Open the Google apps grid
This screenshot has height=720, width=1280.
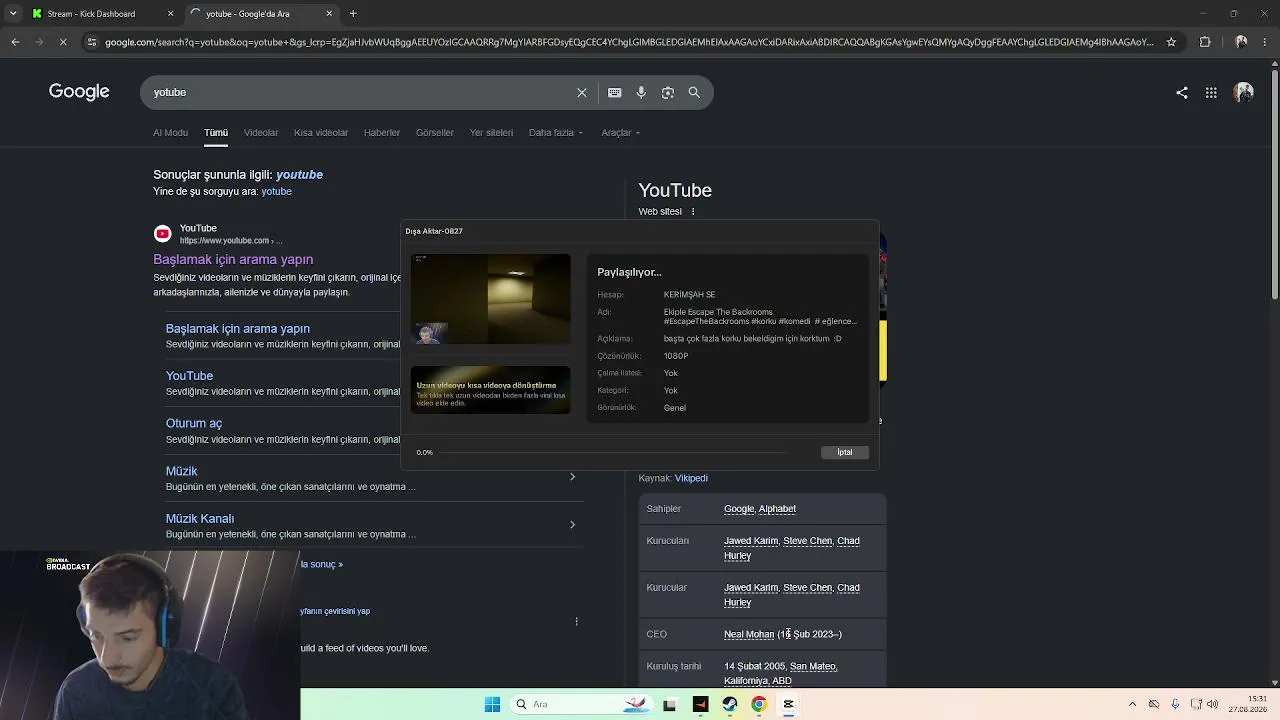click(1211, 92)
